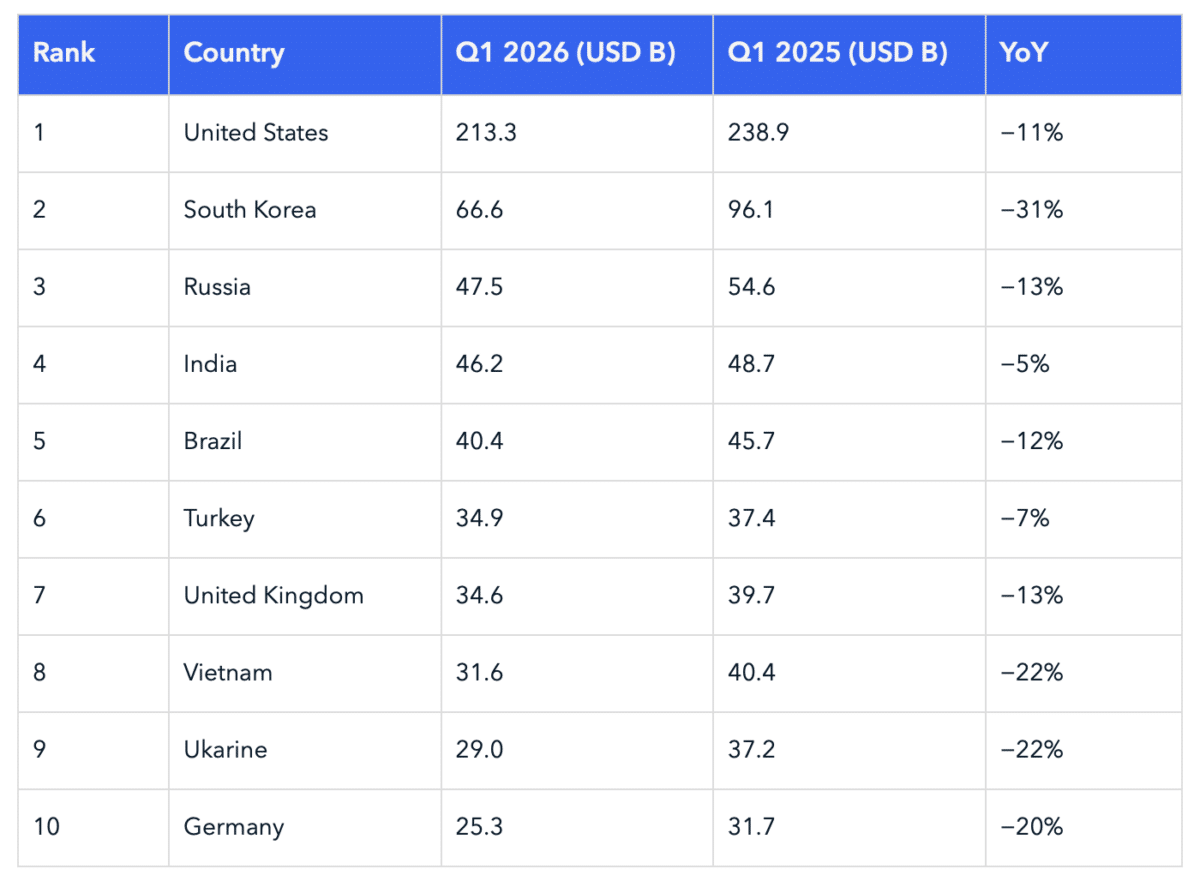Click the United Kingdom cell

click(273, 596)
